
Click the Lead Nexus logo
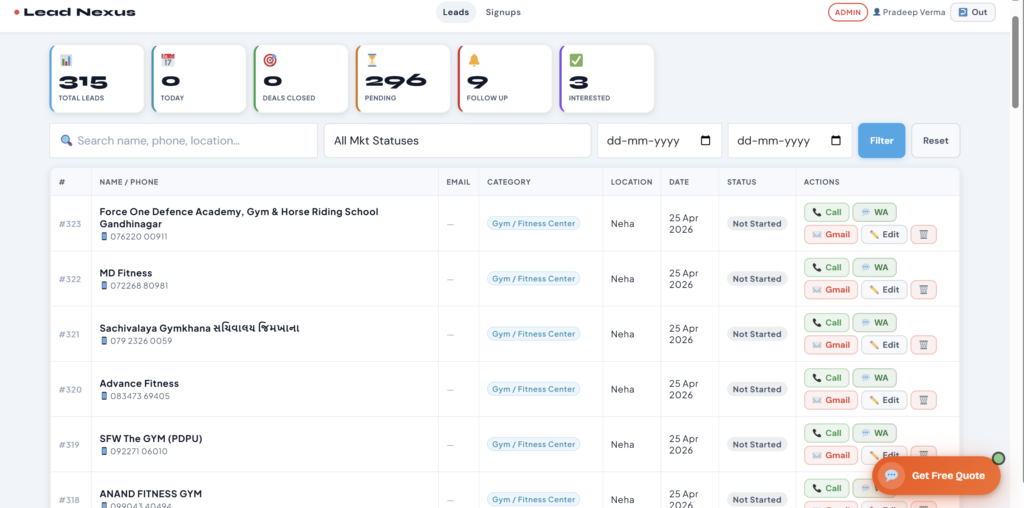point(75,12)
